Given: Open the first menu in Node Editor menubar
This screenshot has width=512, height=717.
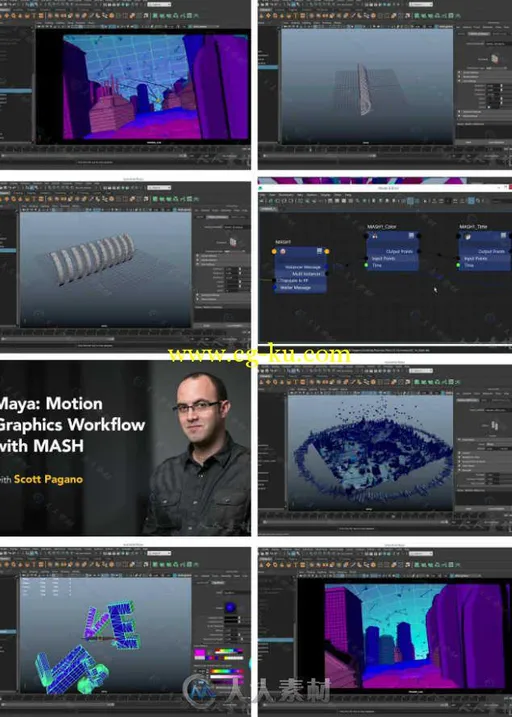Looking at the screenshot, I should pyautogui.click(x=264, y=195).
